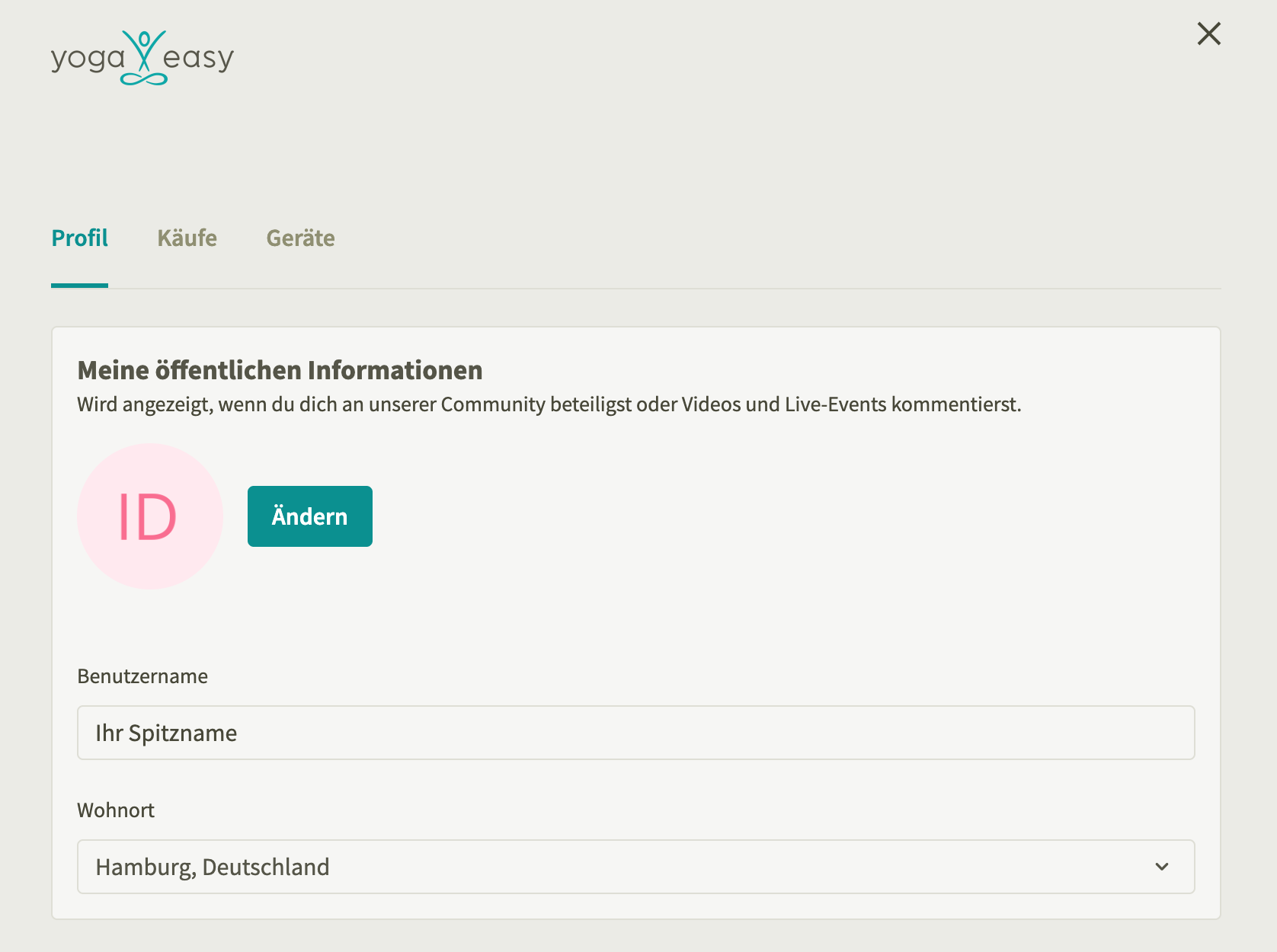Click the infinity-shaped loop of the logo
The width and height of the screenshot is (1277, 952).
pyautogui.click(x=144, y=78)
